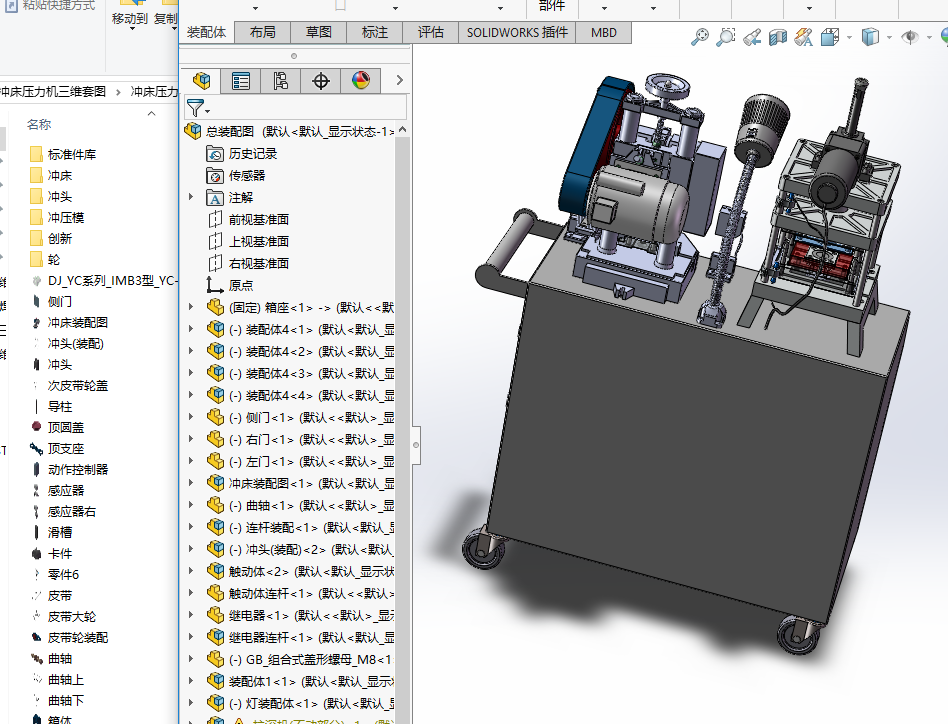Open the SOLIDWORKS 插件 tab
This screenshot has width=948, height=724.
click(x=517, y=32)
